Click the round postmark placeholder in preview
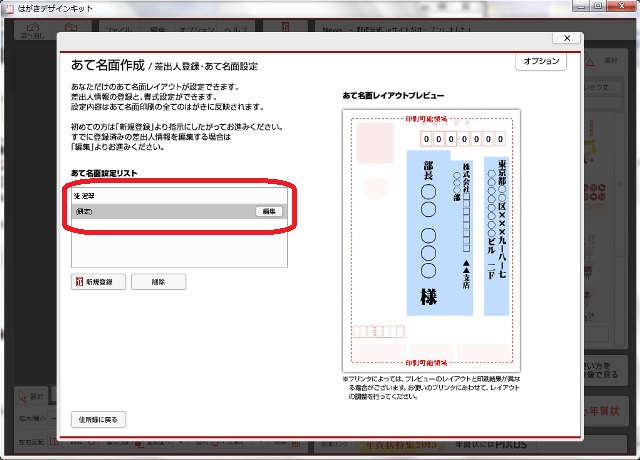Image resolution: width=640 pixels, height=460 pixels. pyautogui.click(x=375, y=186)
